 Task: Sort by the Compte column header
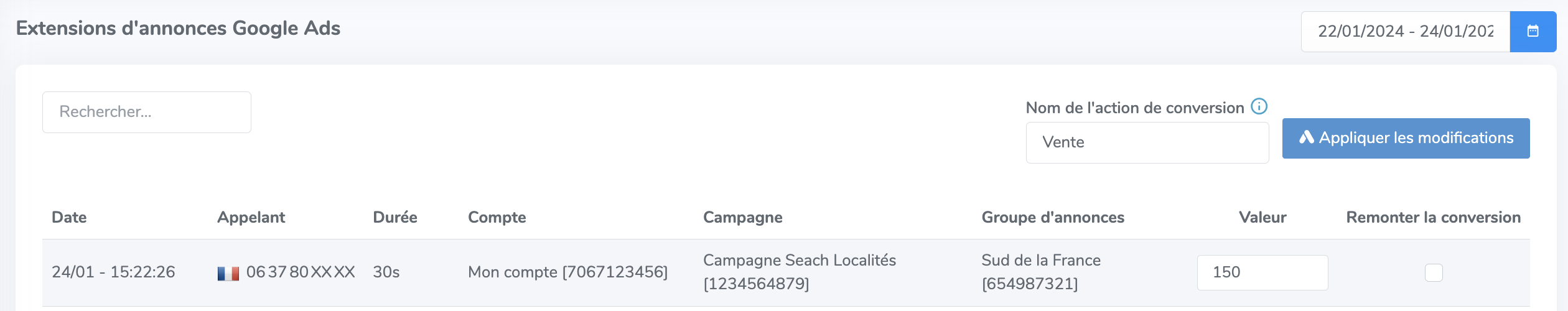pos(497,217)
